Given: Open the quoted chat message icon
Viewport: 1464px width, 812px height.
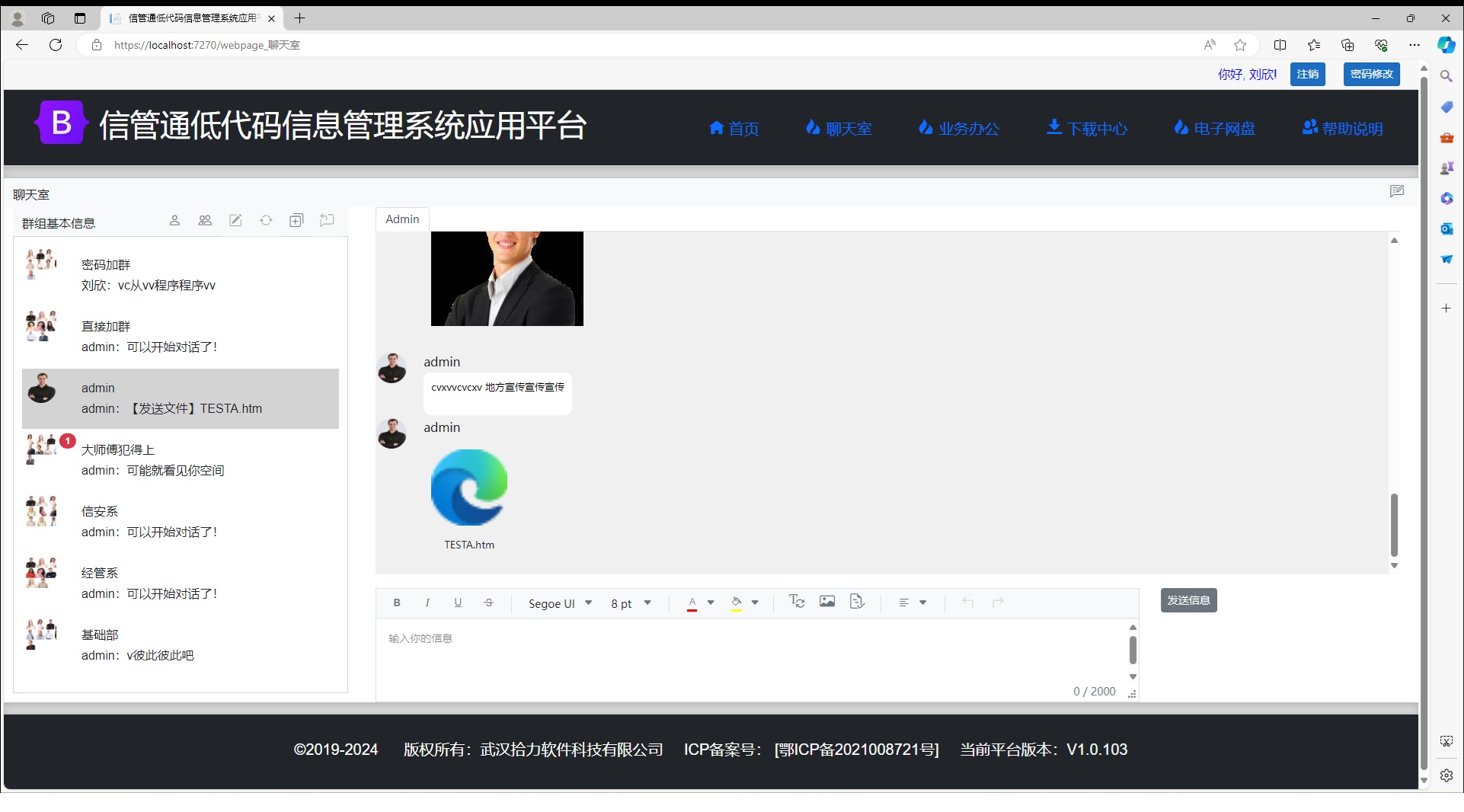Looking at the screenshot, I should coord(327,220).
